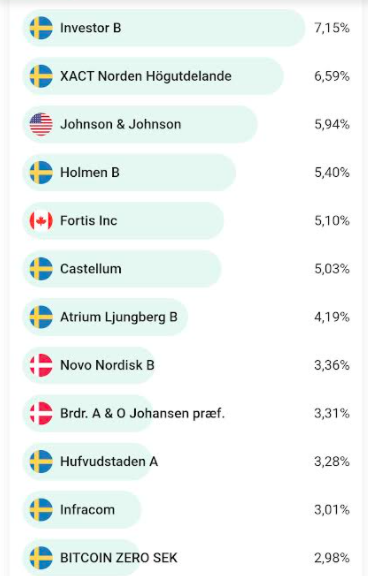Click the Swedish flag beside Castellum
This screenshot has height=576, width=368.
(41, 269)
